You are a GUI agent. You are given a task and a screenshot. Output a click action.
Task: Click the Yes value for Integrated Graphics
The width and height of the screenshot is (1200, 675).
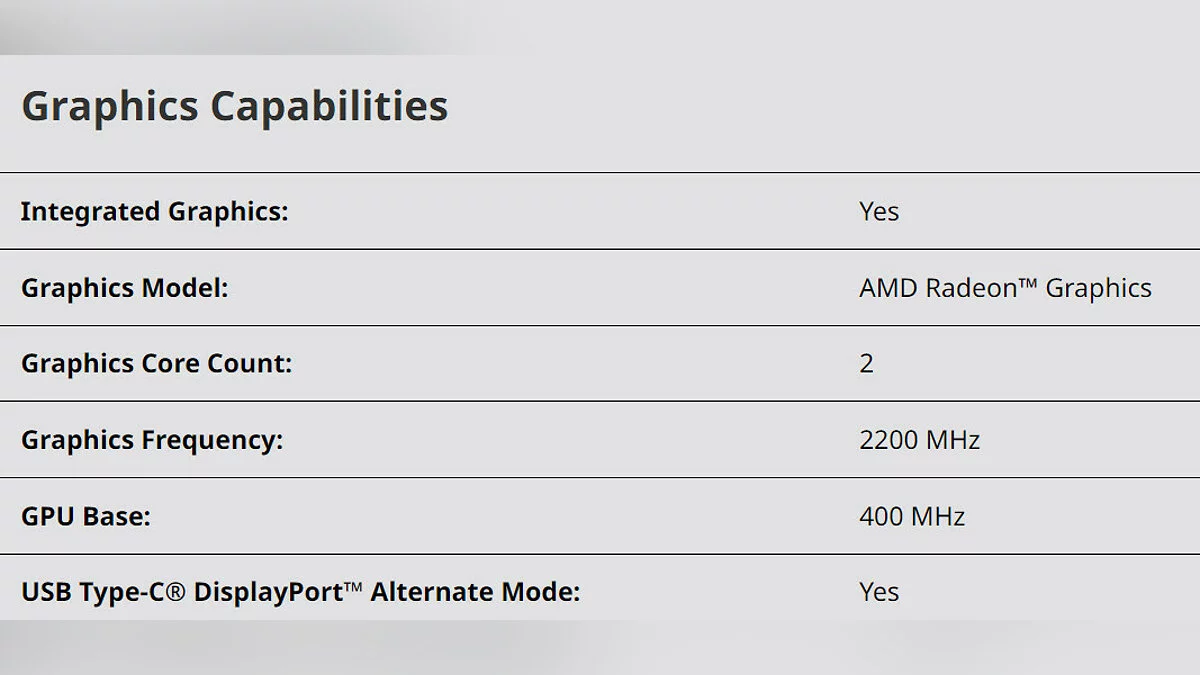[879, 212]
